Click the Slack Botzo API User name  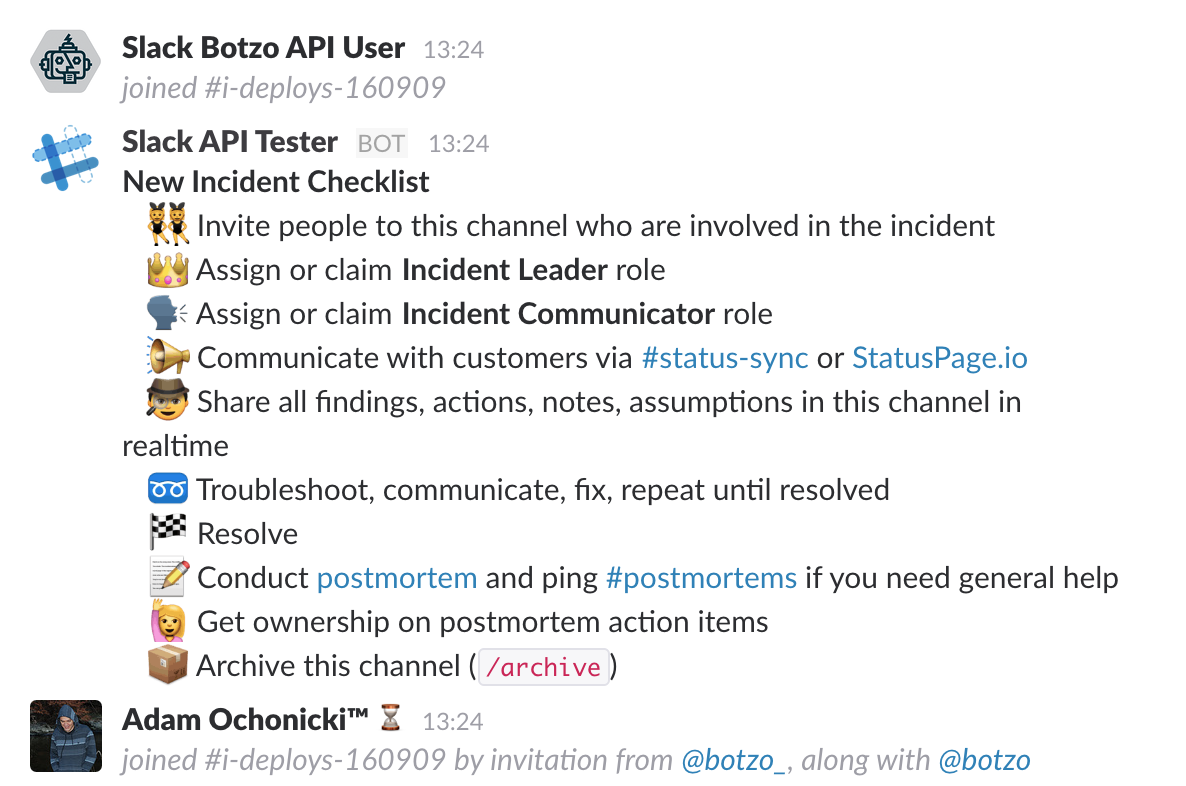pyautogui.click(x=263, y=48)
